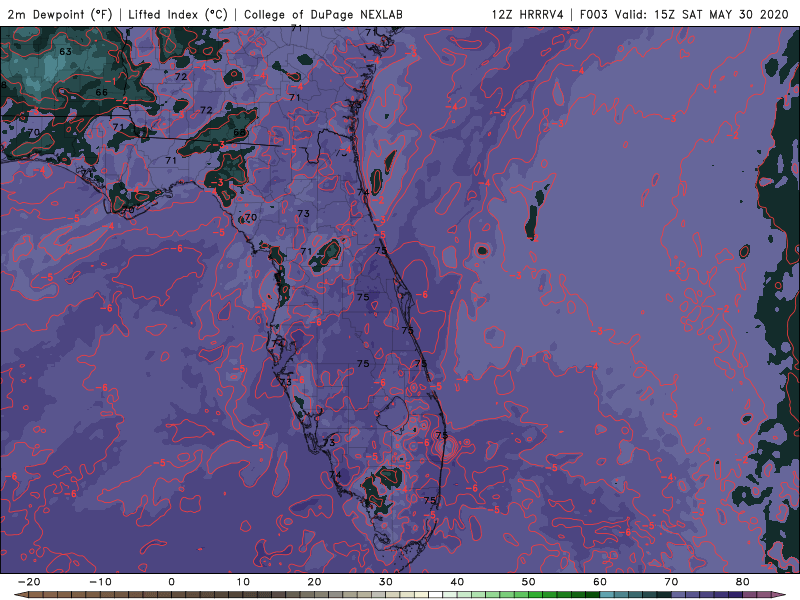The image size is (800, 600).
Task: Click the '12Z HRRRV4' model run label
Action: [x=527, y=15]
